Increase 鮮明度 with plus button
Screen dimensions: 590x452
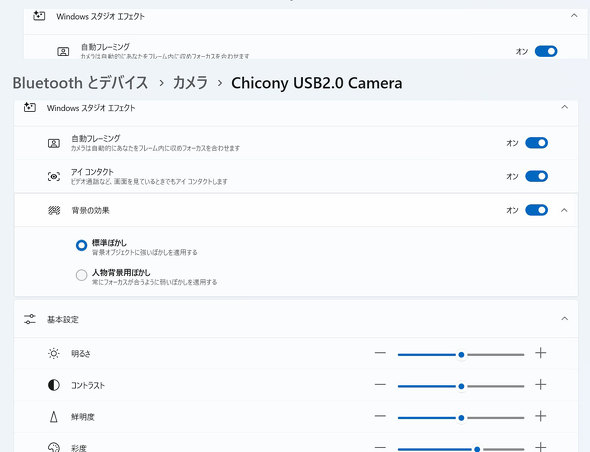540,416
